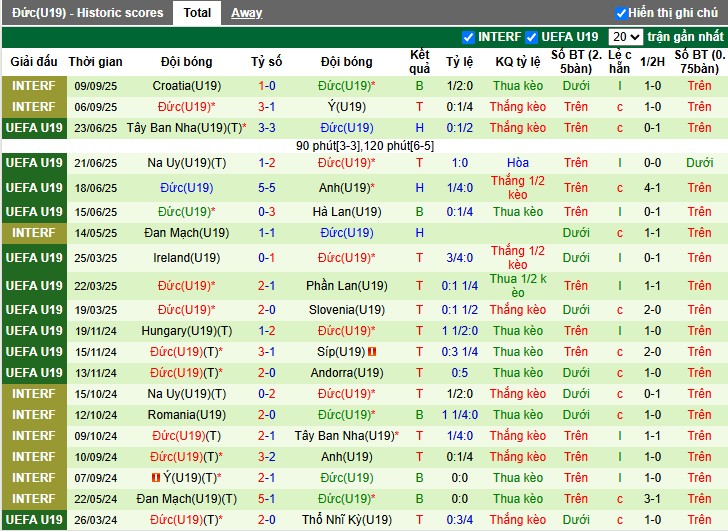
Task: Click the KQ tỷ lệ column header
Action: pyautogui.click(x=518, y=62)
